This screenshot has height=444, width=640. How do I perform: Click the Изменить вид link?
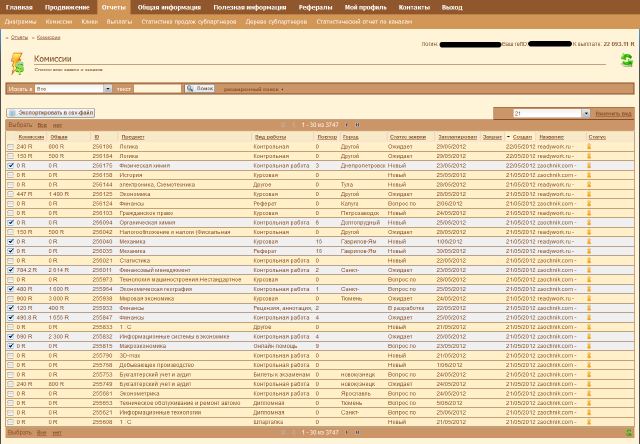click(613, 114)
